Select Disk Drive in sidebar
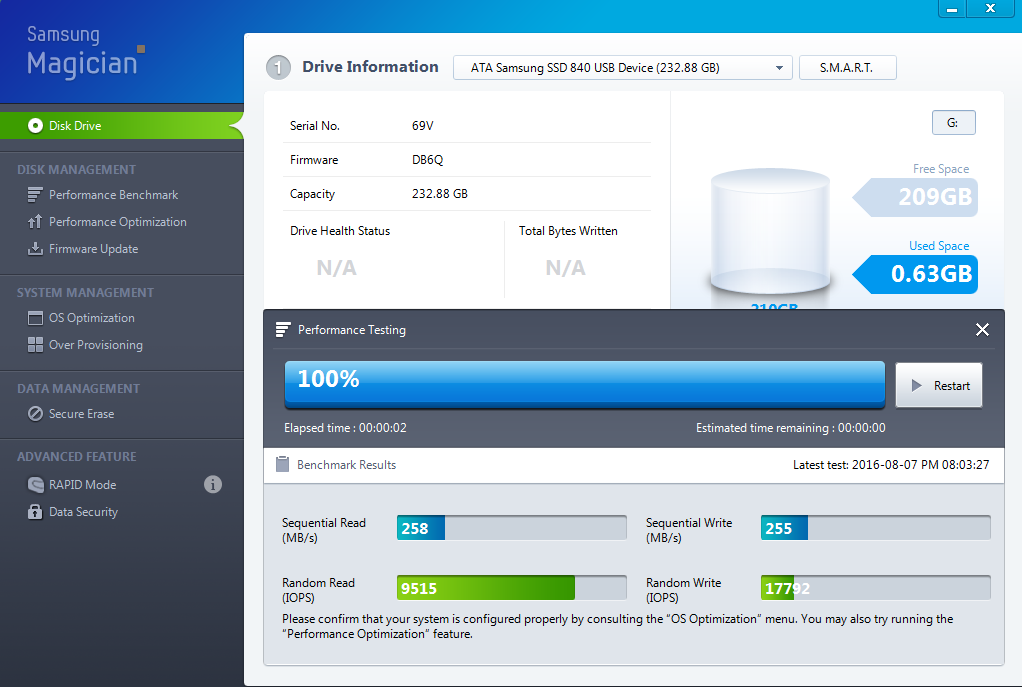 click(x=75, y=126)
